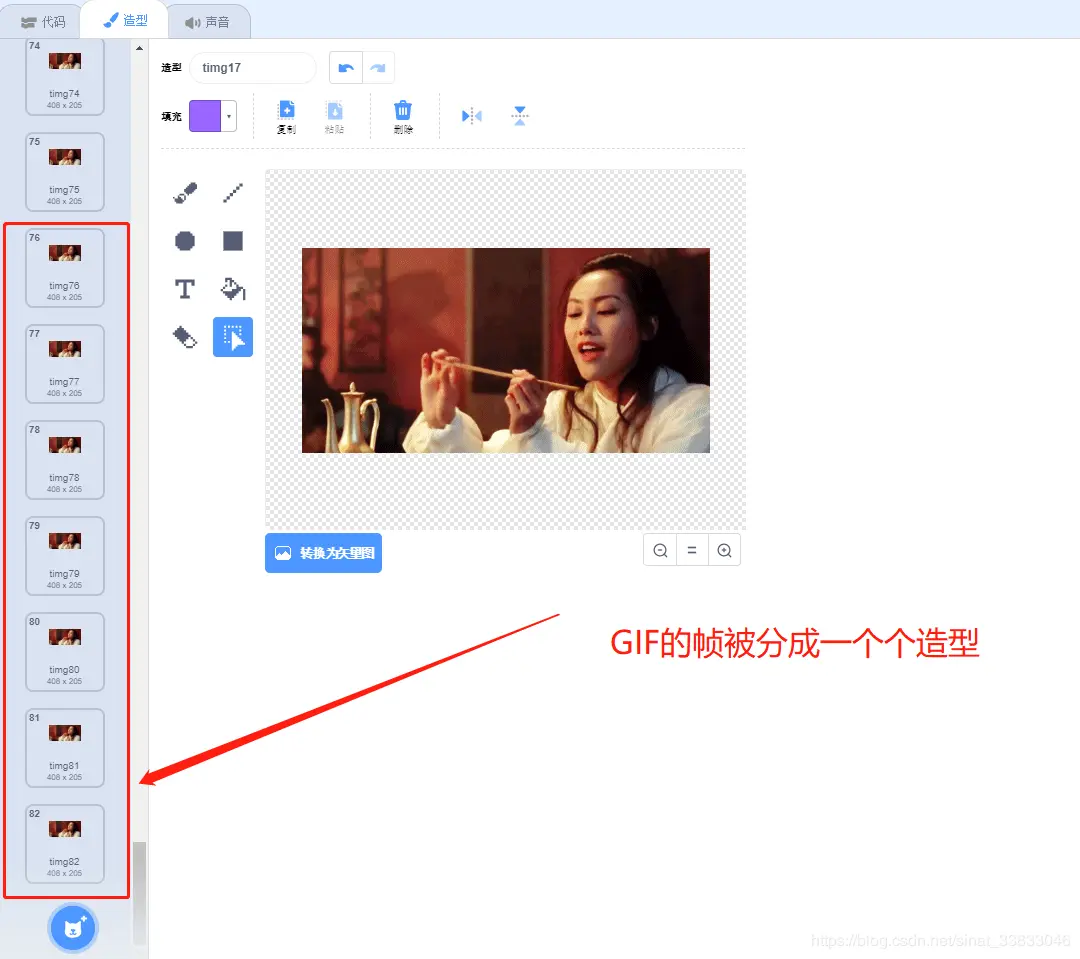Click the copy (复制) icon
The width and height of the screenshot is (1080, 959).
click(287, 117)
